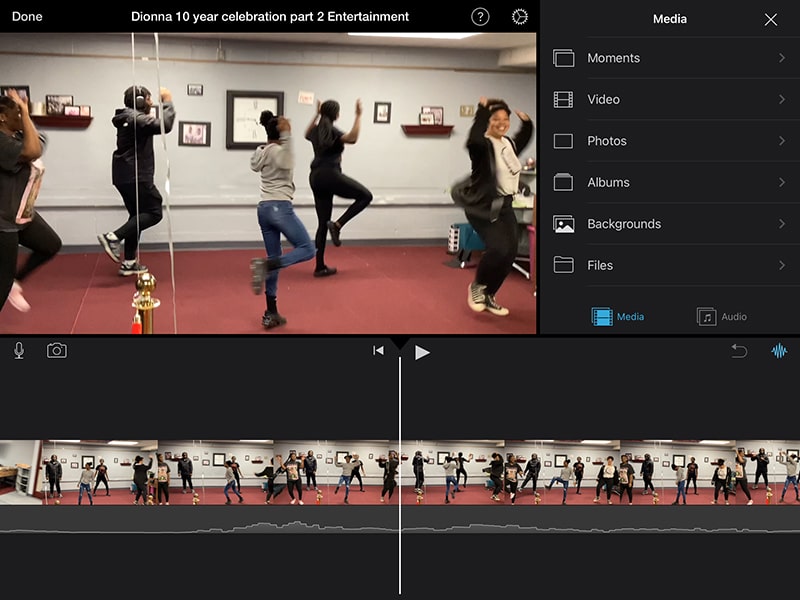Expand the Video chevron arrow
This screenshot has width=800, height=600.
[x=782, y=99]
